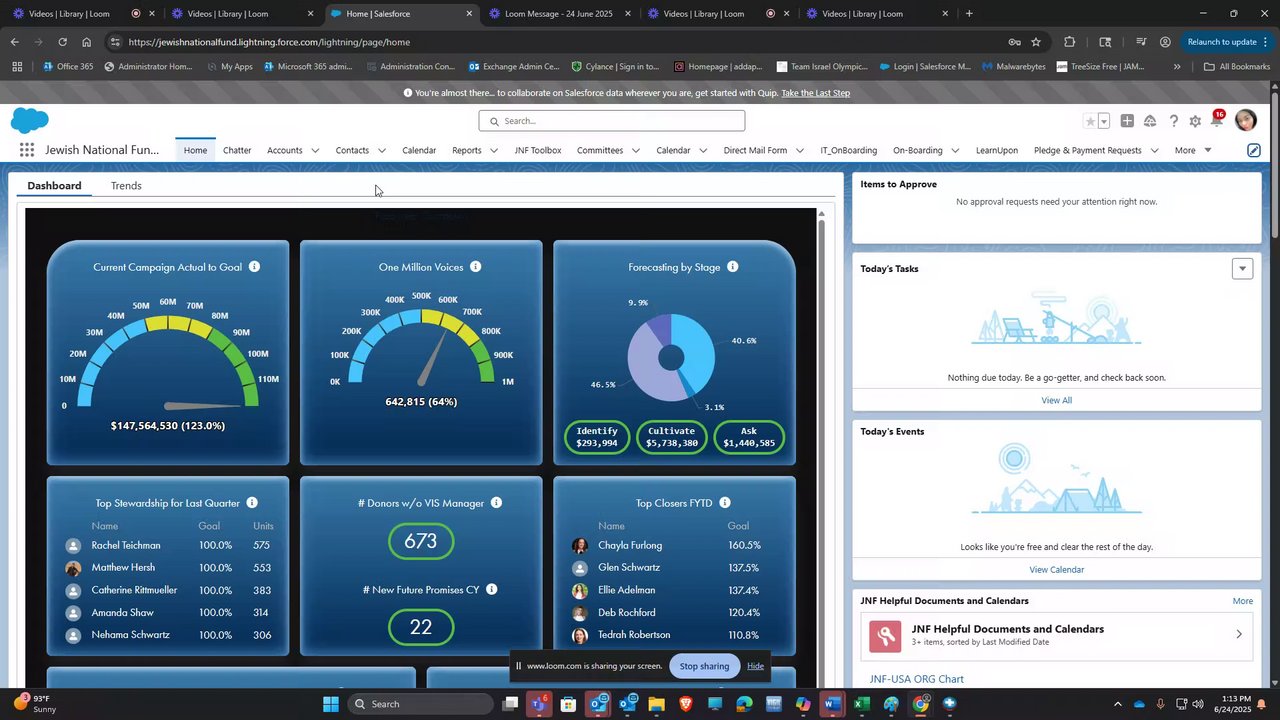1280x720 pixels.
Task: Reload the page in browser toolbar
Action: click(x=62, y=42)
